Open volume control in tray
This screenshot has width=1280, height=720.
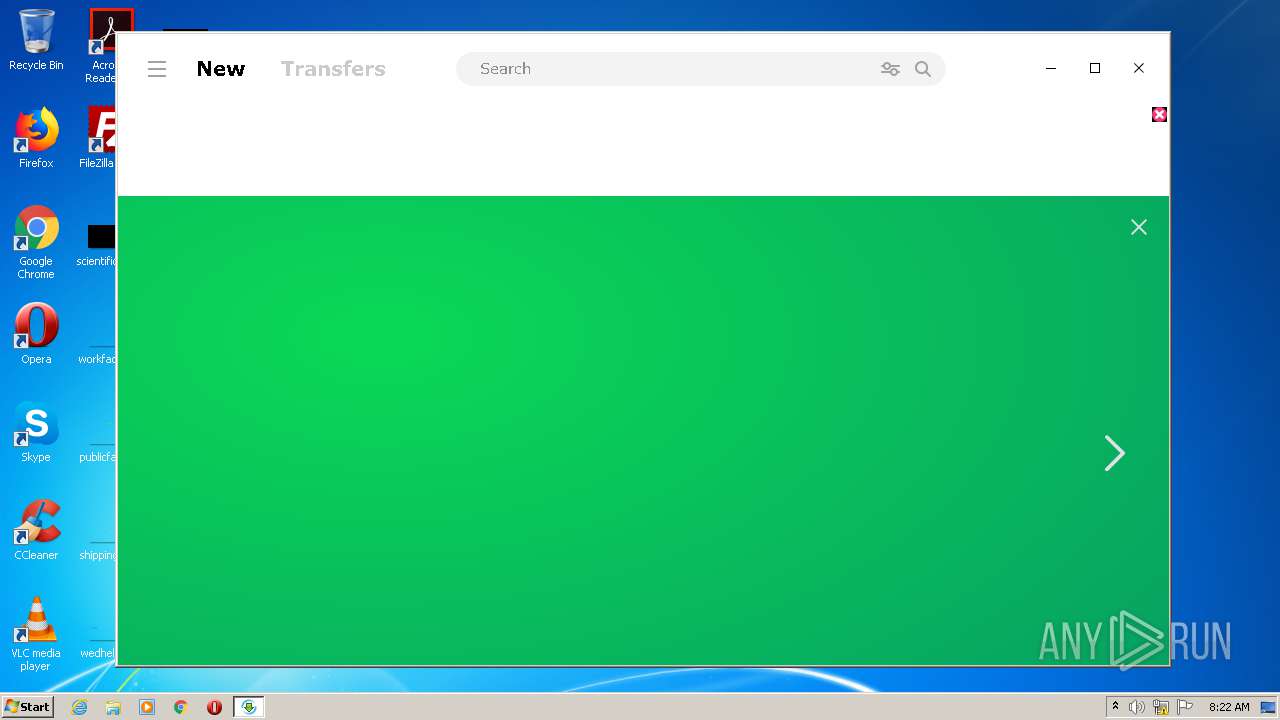[x=1137, y=707]
